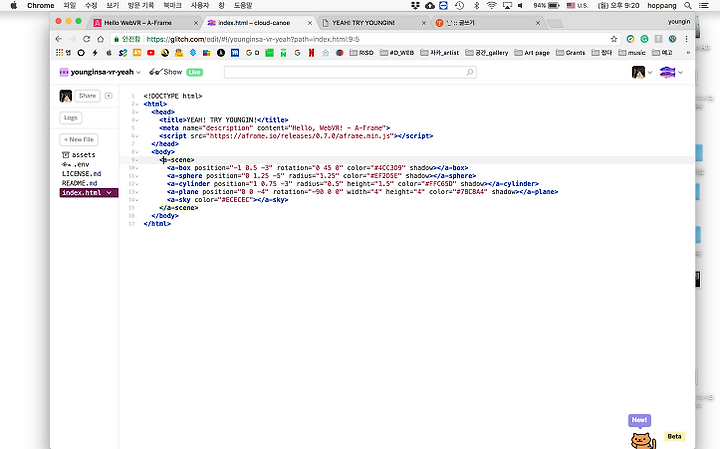Open the Logs panel

coord(71,118)
